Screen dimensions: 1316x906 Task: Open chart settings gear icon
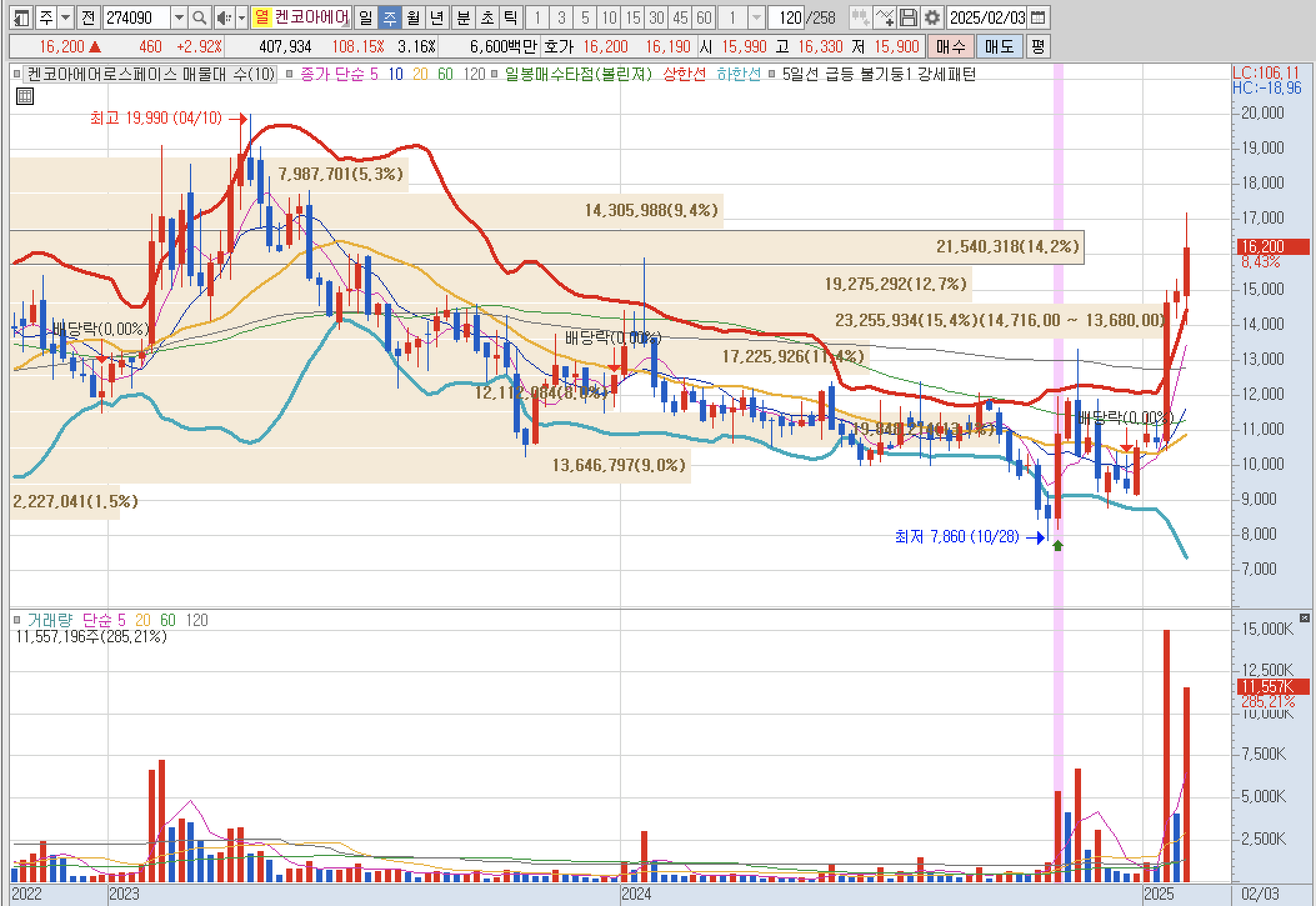pyautogui.click(x=932, y=17)
